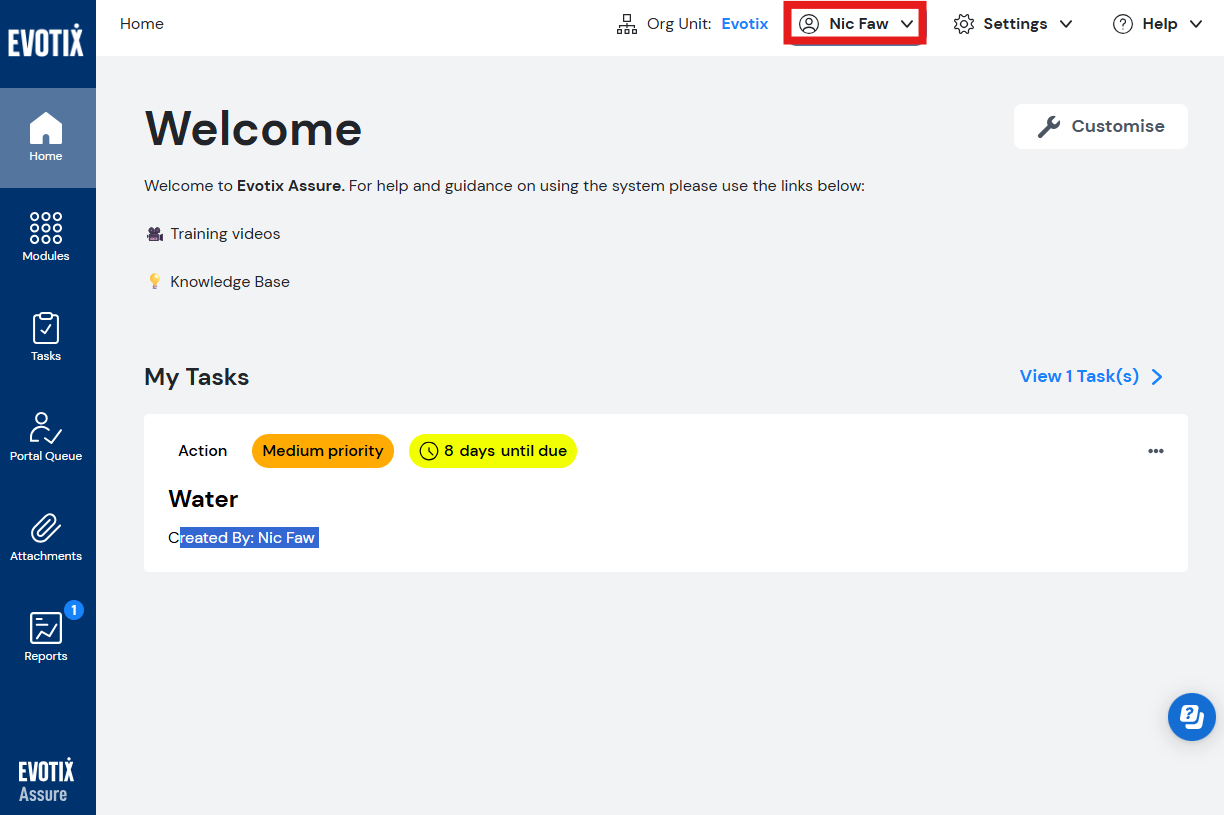This screenshot has width=1224, height=815.
Task: Click the Home breadcrumb text
Action: pos(142,24)
